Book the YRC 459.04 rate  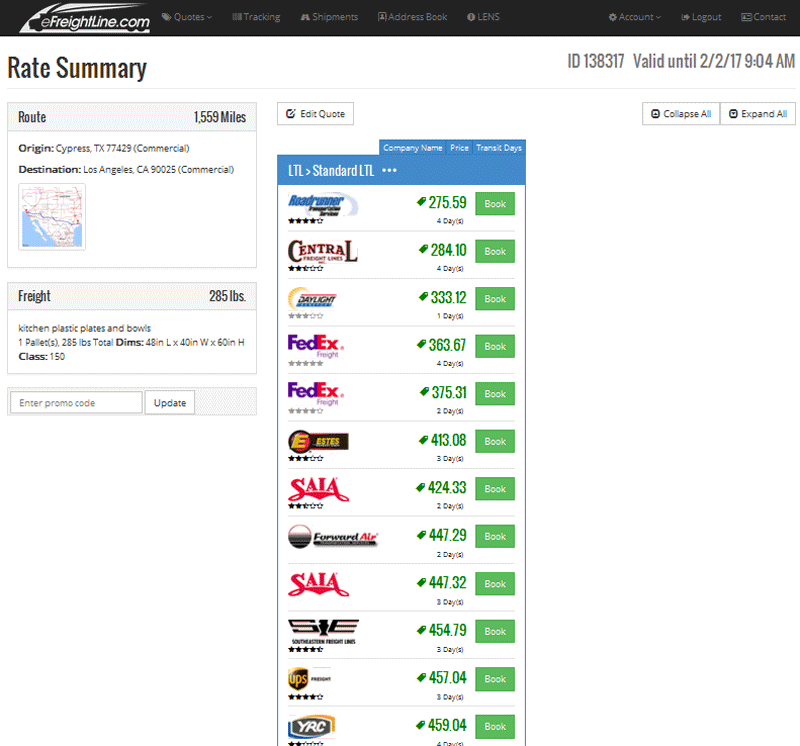coord(495,726)
